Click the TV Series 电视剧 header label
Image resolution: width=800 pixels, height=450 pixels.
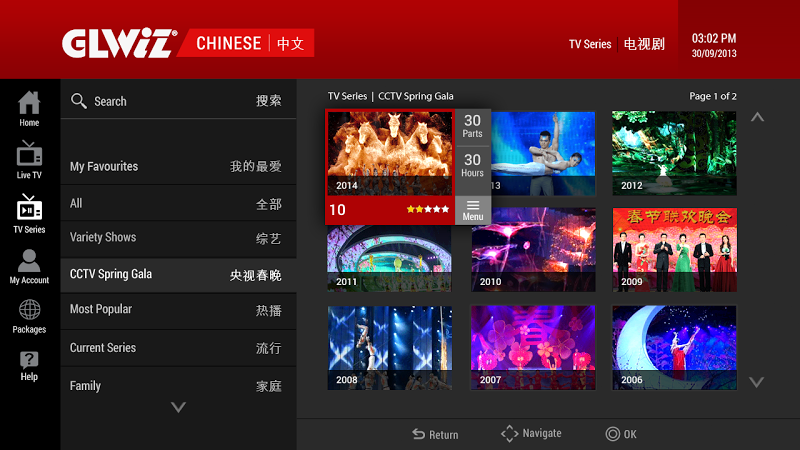tap(617, 44)
